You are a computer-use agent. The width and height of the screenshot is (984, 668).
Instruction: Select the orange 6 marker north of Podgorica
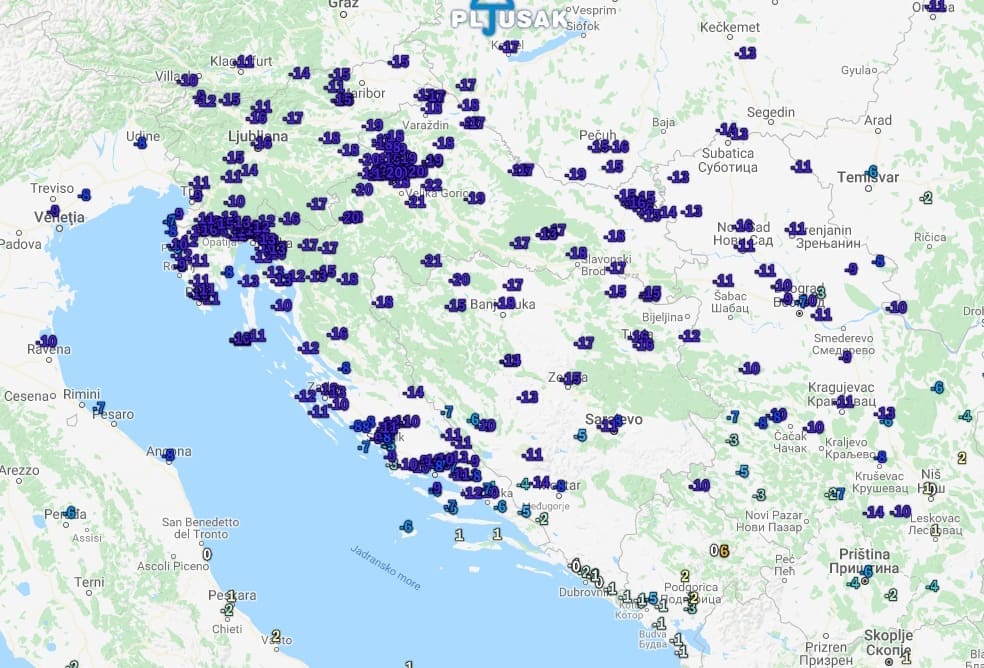[723, 550]
